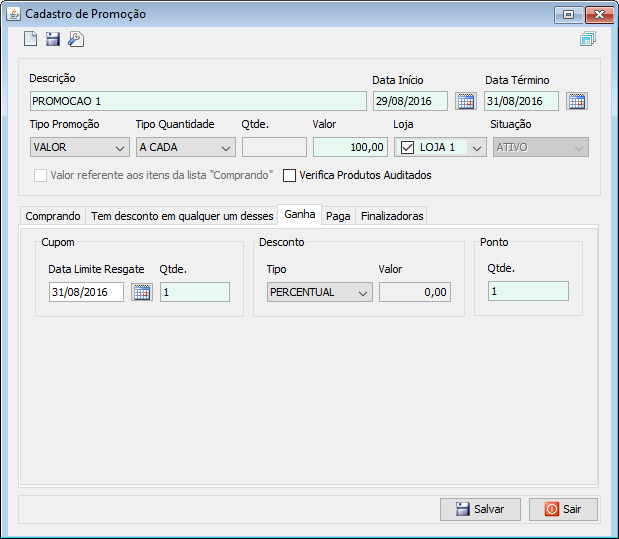Click the floppy disk save icon in toolbar
Image resolution: width=619 pixels, height=539 pixels.
53,40
